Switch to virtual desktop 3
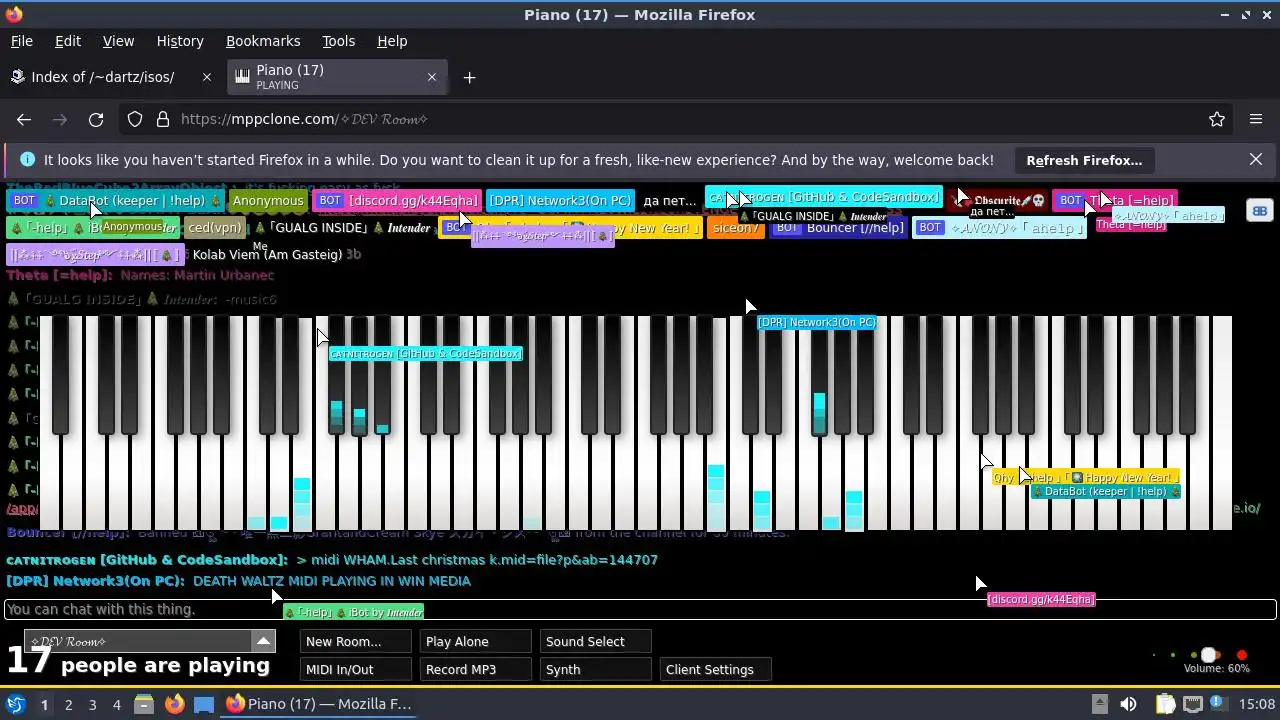Viewport: 1280px width, 720px height. [x=92, y=704]
